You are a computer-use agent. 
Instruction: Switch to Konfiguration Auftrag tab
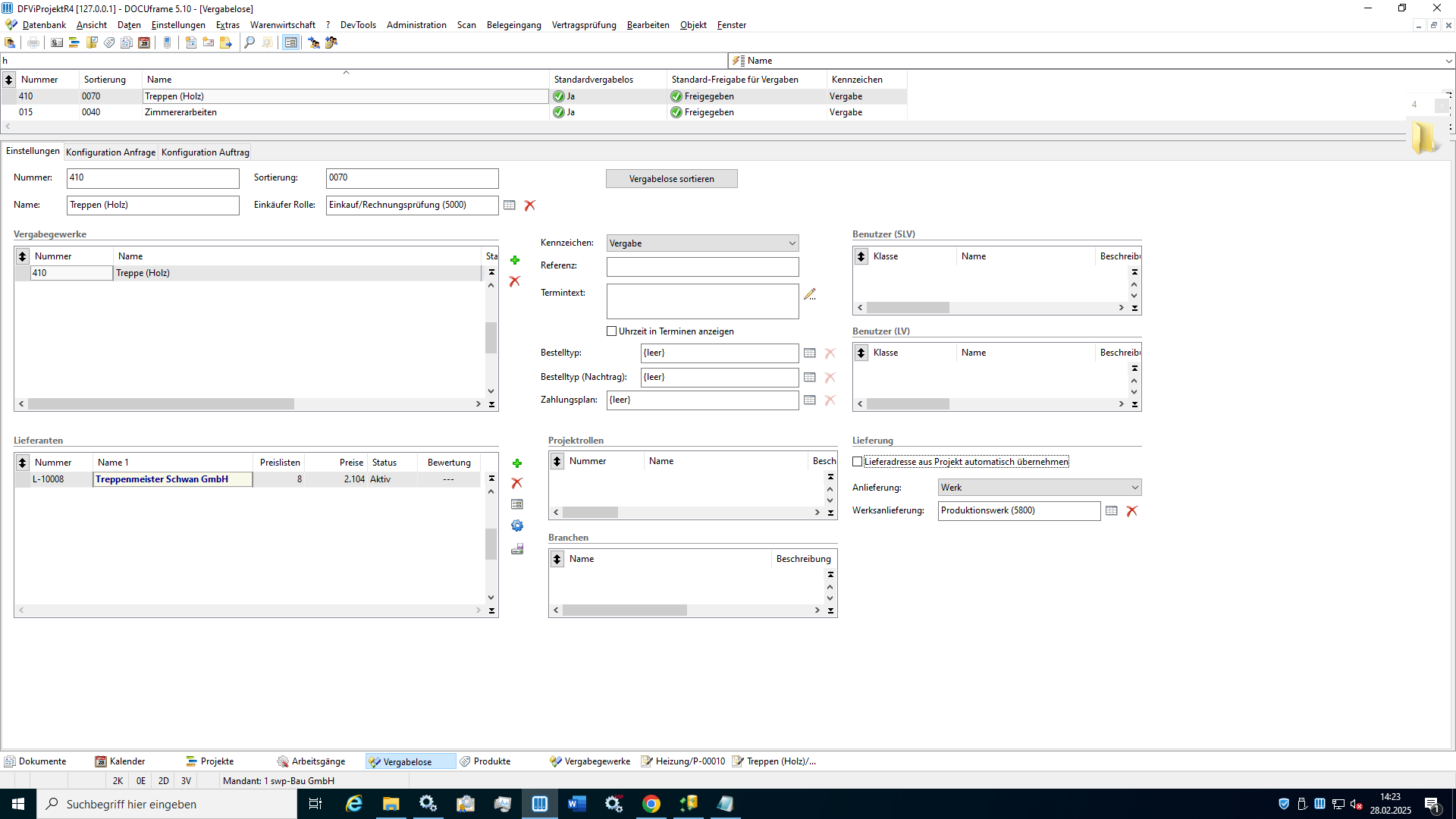coord(206,152)
